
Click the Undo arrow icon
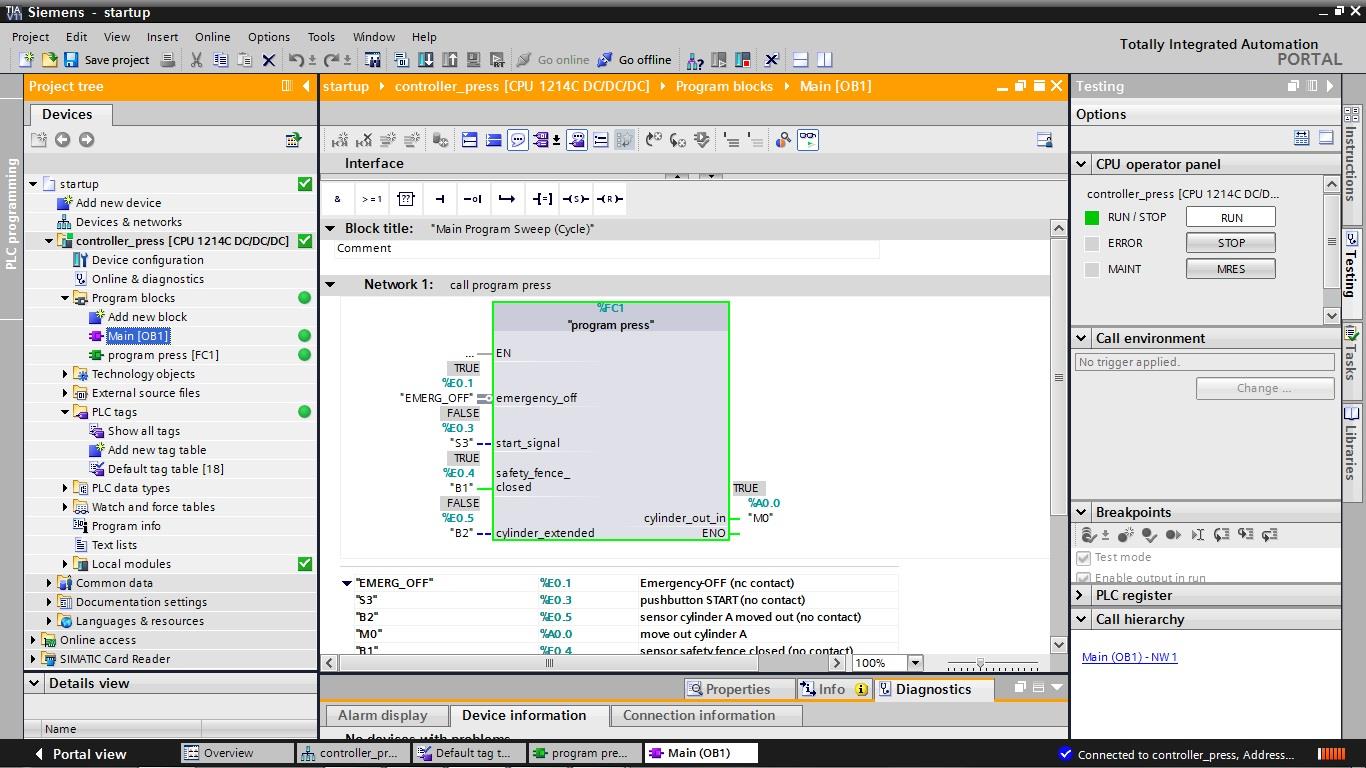[x=296, y=60]
